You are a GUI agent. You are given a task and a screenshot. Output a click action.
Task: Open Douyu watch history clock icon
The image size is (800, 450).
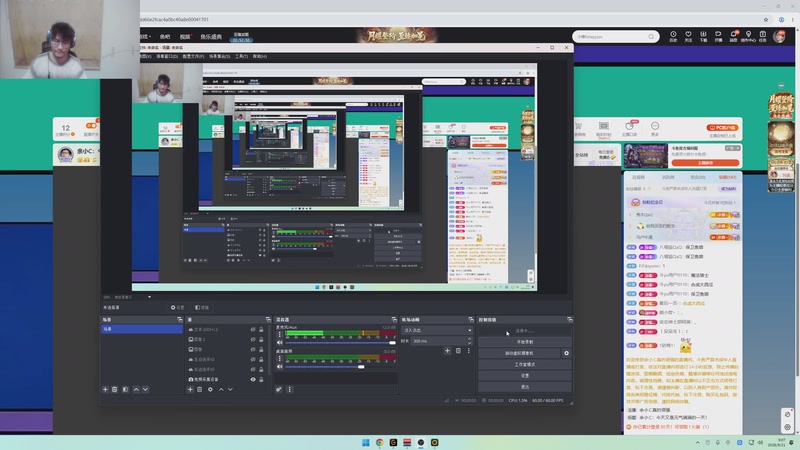click(x=673, y=36)
